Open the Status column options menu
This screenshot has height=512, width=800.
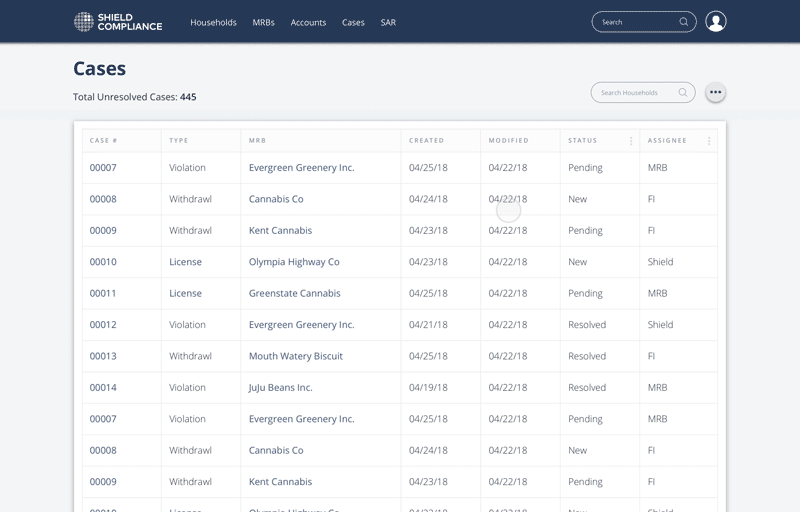631,141
